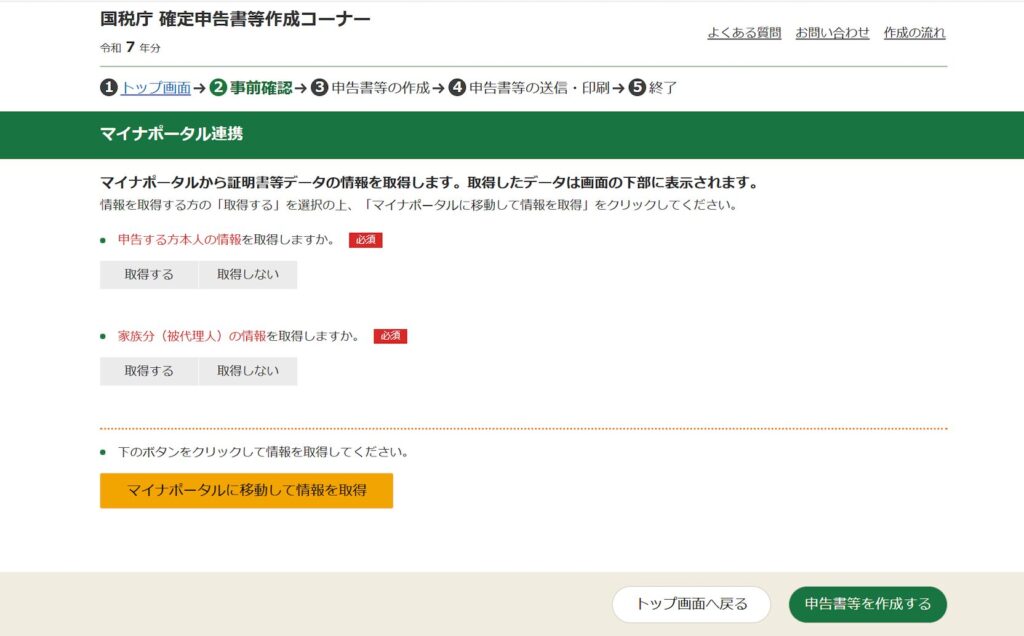Select 取得する for 申告する方本人の情報
Image resolution: width=1024 pixels, height=636 pixels.
[149, 275]
